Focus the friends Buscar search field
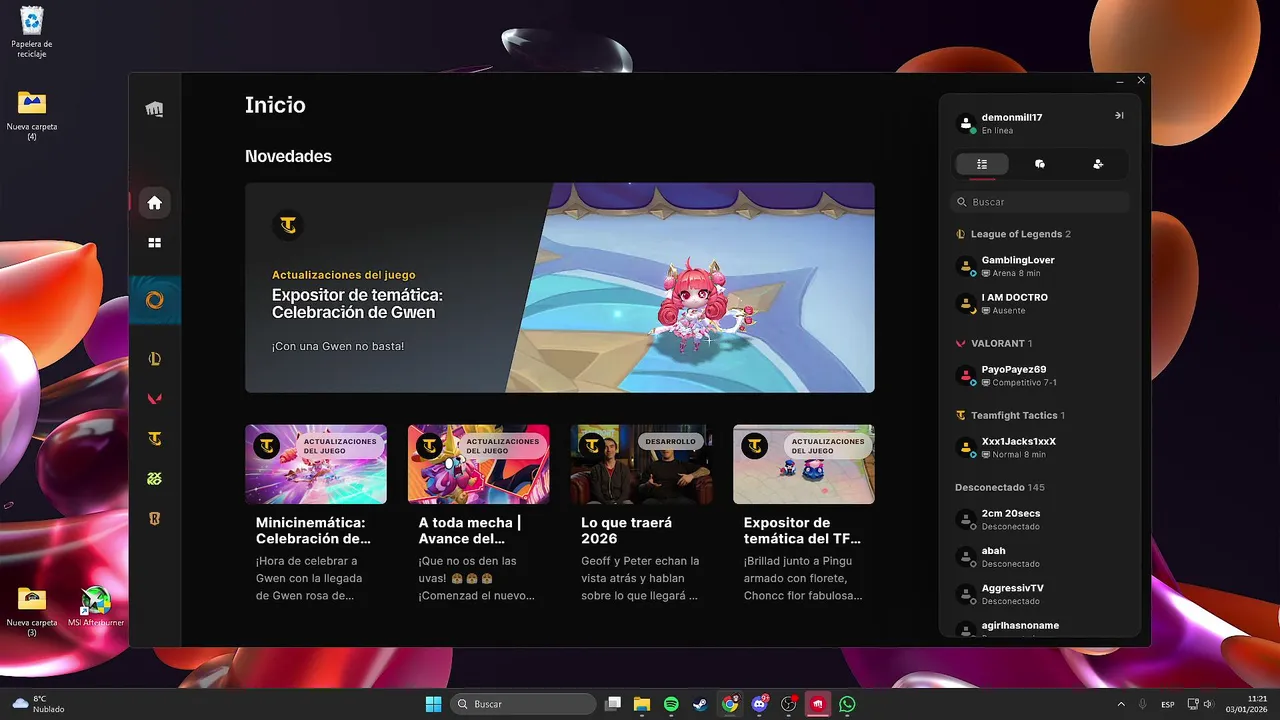The image size is (1280, 720). coord(1040,202)
